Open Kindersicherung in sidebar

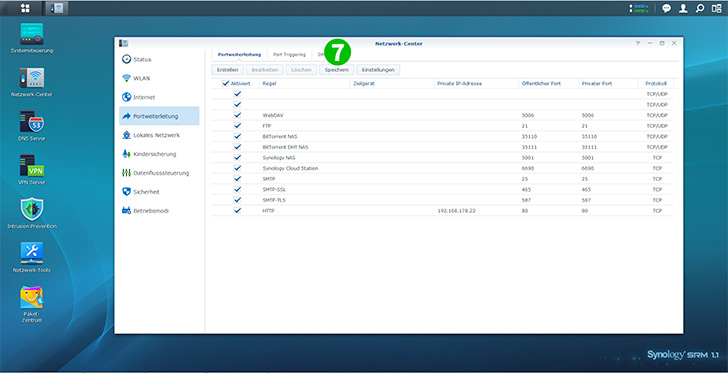tap(159, 154)
